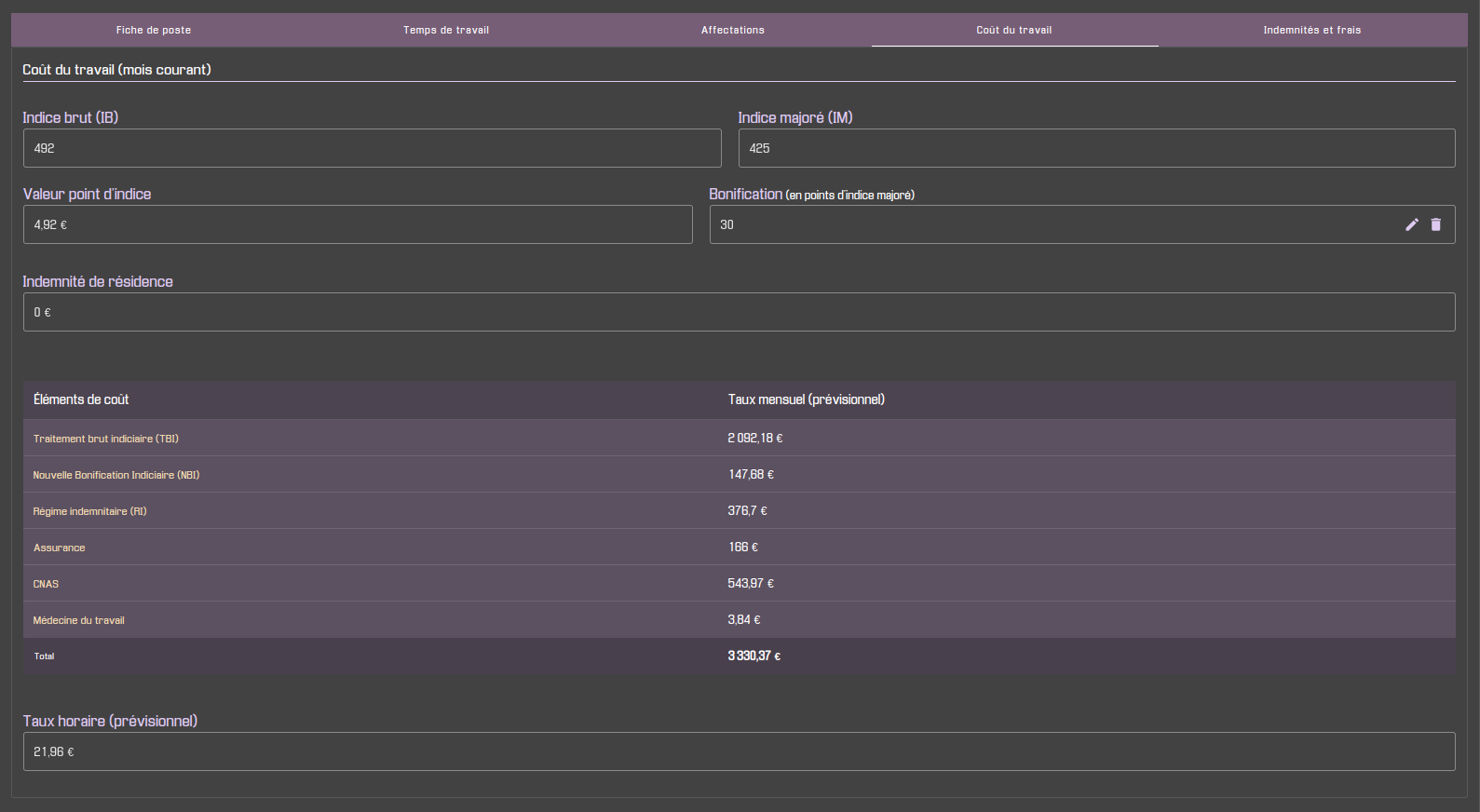Select the Traitement brut indiciaire (TBI) row label
This screenshot has height=812, width=1480.
(106, 439)
